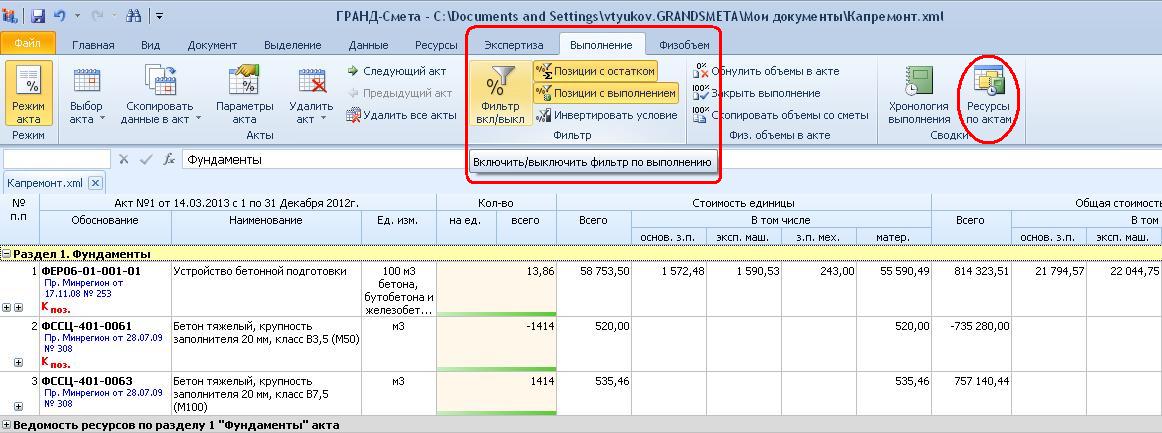Click Закрыть выполнение command
The width and height of the screenshot is (1162, 433).
click(756, 93)
